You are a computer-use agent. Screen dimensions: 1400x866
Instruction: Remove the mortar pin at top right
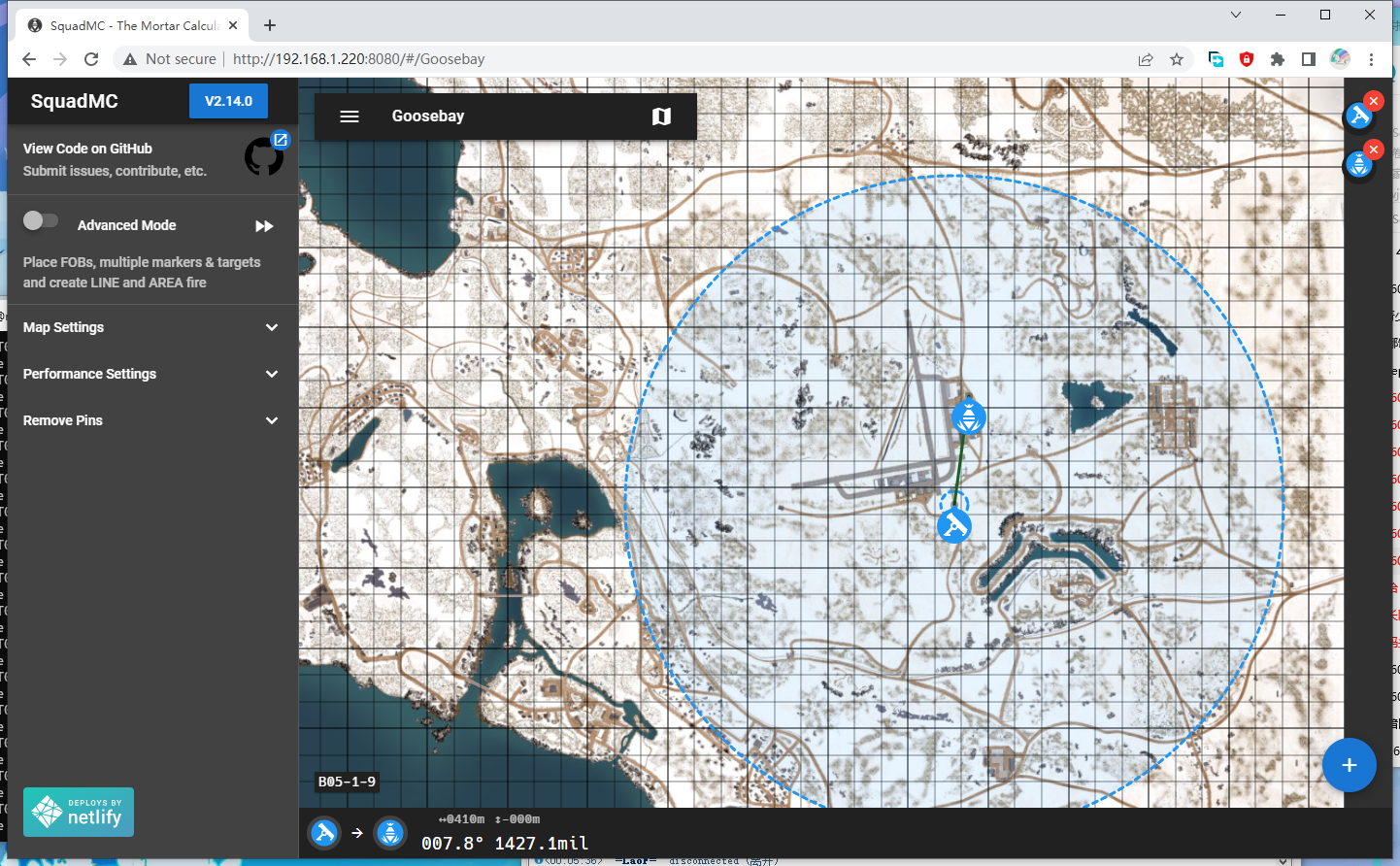[1373, 101]
